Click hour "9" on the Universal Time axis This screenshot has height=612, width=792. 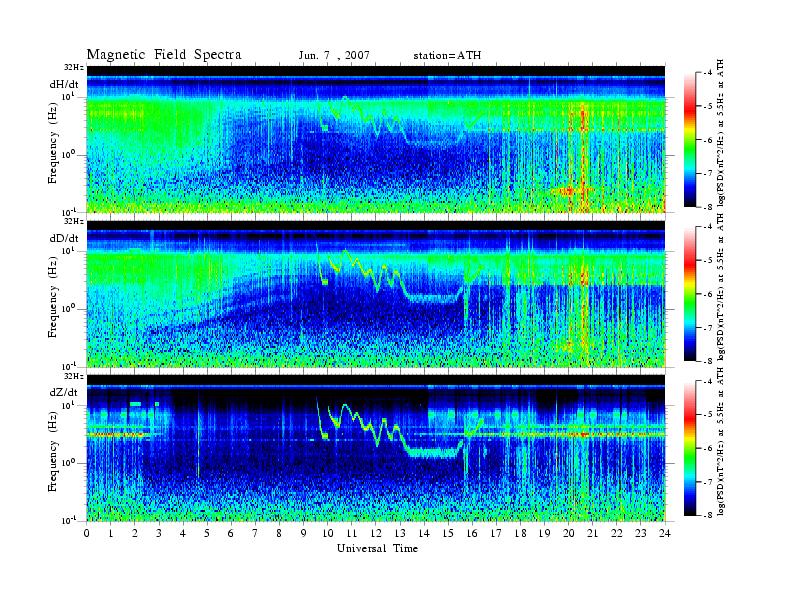pos(304,534)
